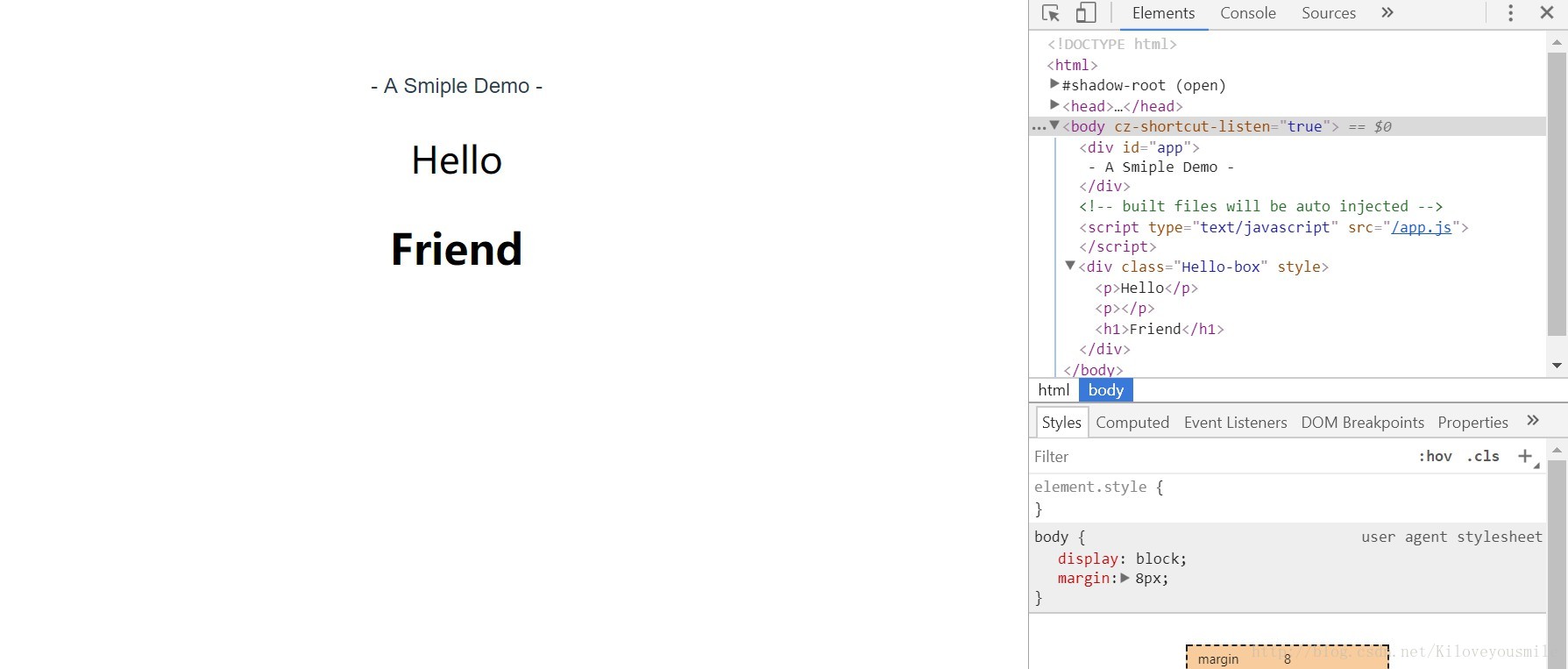Edit the display: block declaration

tap(1122, 559)
